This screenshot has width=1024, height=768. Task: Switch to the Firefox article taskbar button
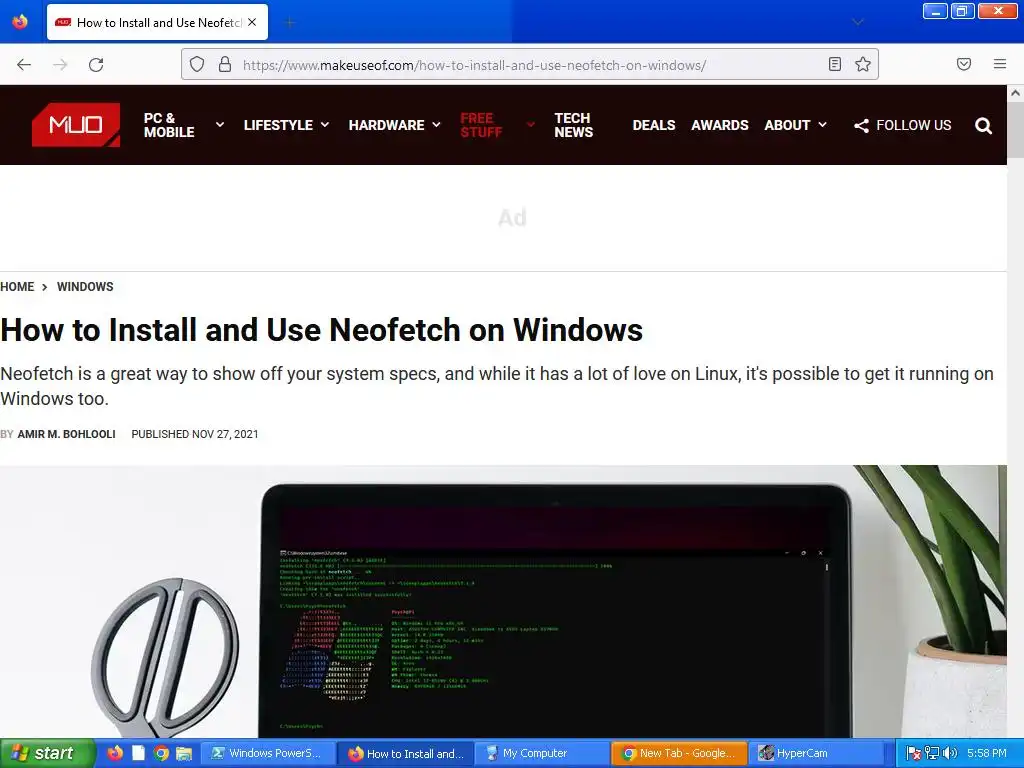[405, 753]
